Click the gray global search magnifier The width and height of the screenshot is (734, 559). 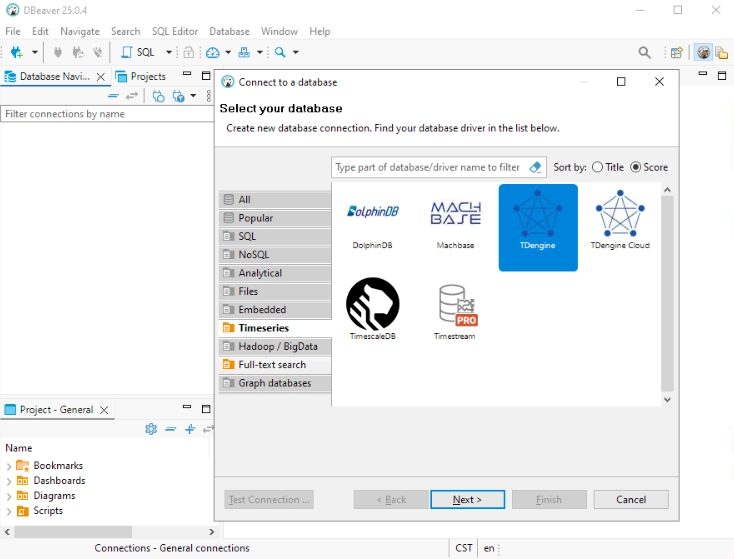[645, 52]
